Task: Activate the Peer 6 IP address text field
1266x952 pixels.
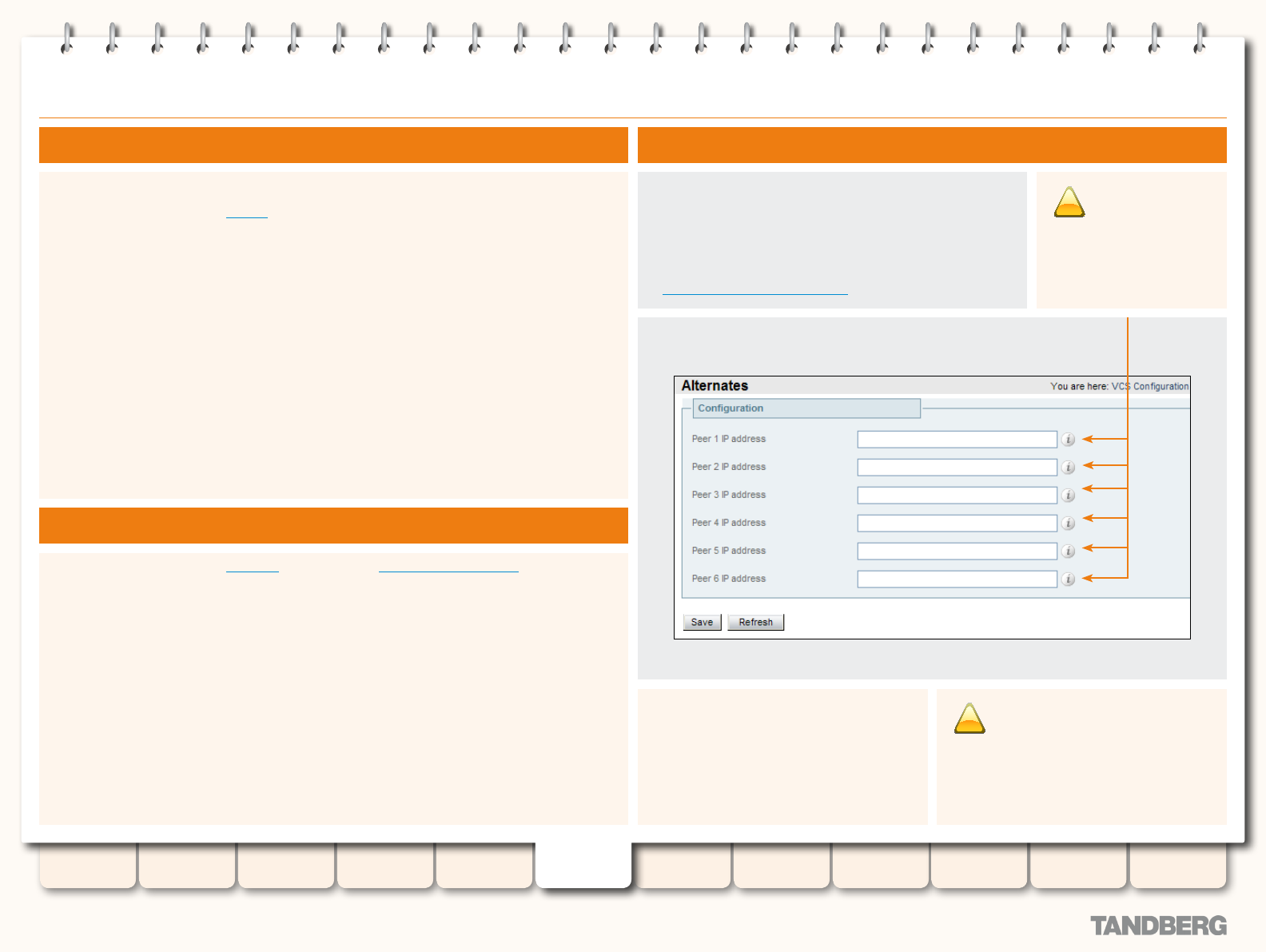Action: tap(957, 580)
